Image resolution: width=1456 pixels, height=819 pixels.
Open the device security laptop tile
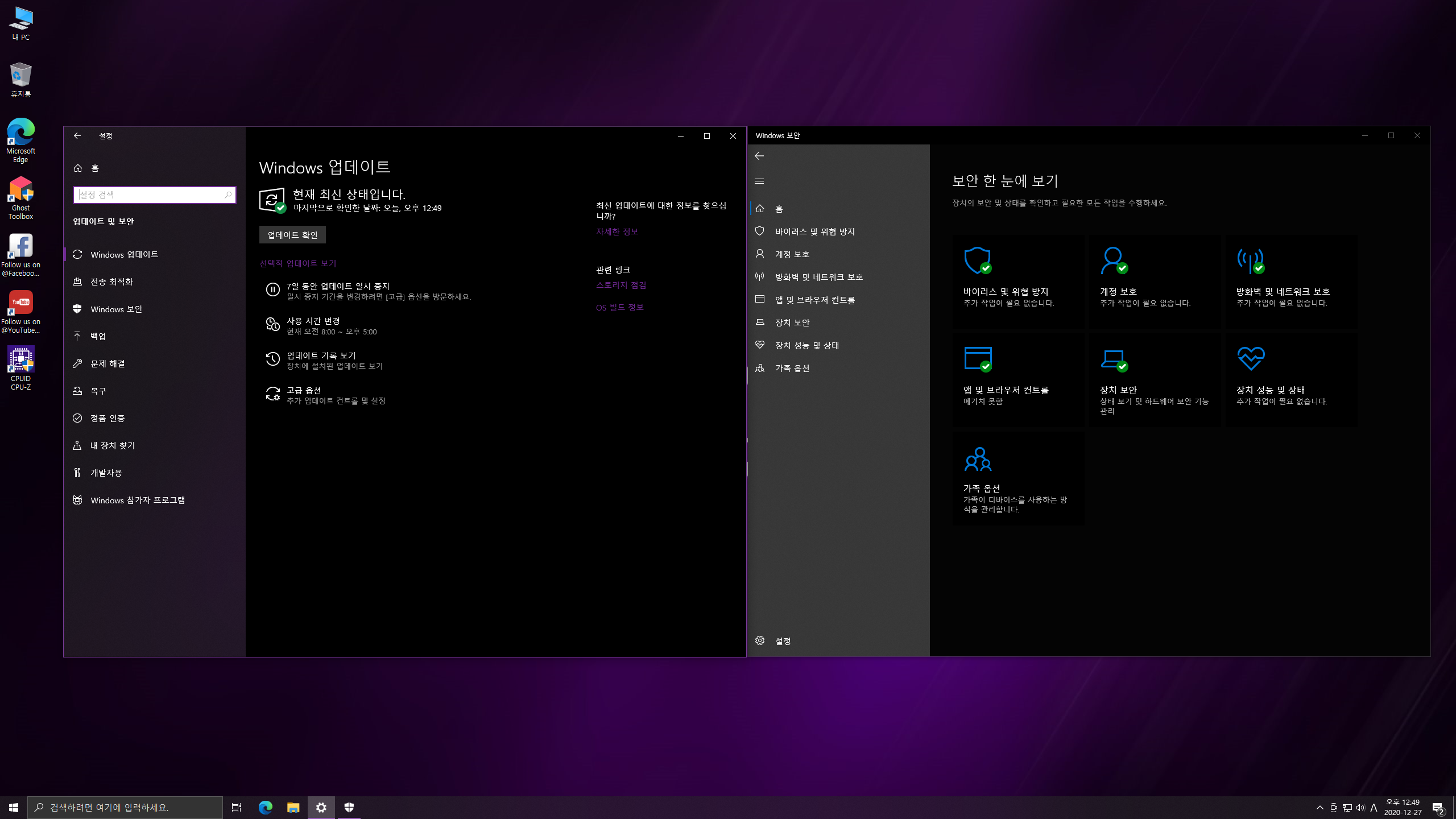point(1155,380)
